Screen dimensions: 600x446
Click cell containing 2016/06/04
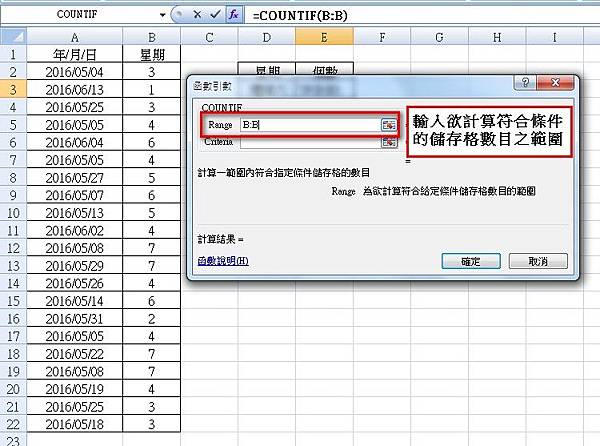click(75, 142)
